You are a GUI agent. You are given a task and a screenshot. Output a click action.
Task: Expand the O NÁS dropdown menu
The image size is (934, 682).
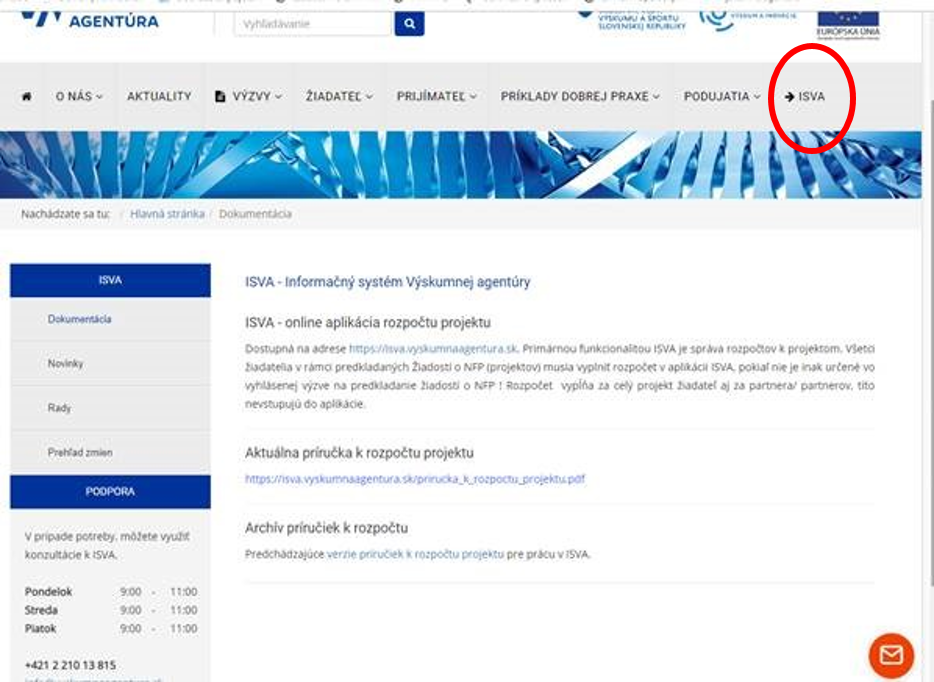[x=79, y=97]
